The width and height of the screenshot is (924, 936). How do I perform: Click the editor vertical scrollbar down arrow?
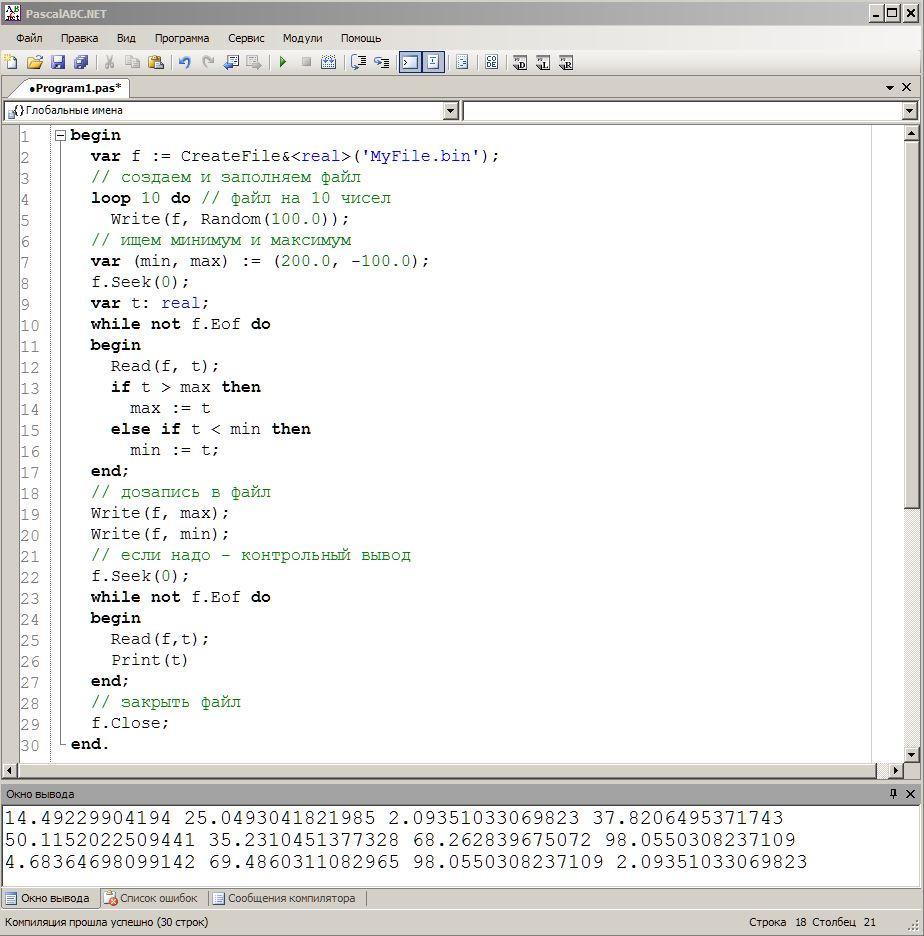point(910,754)
